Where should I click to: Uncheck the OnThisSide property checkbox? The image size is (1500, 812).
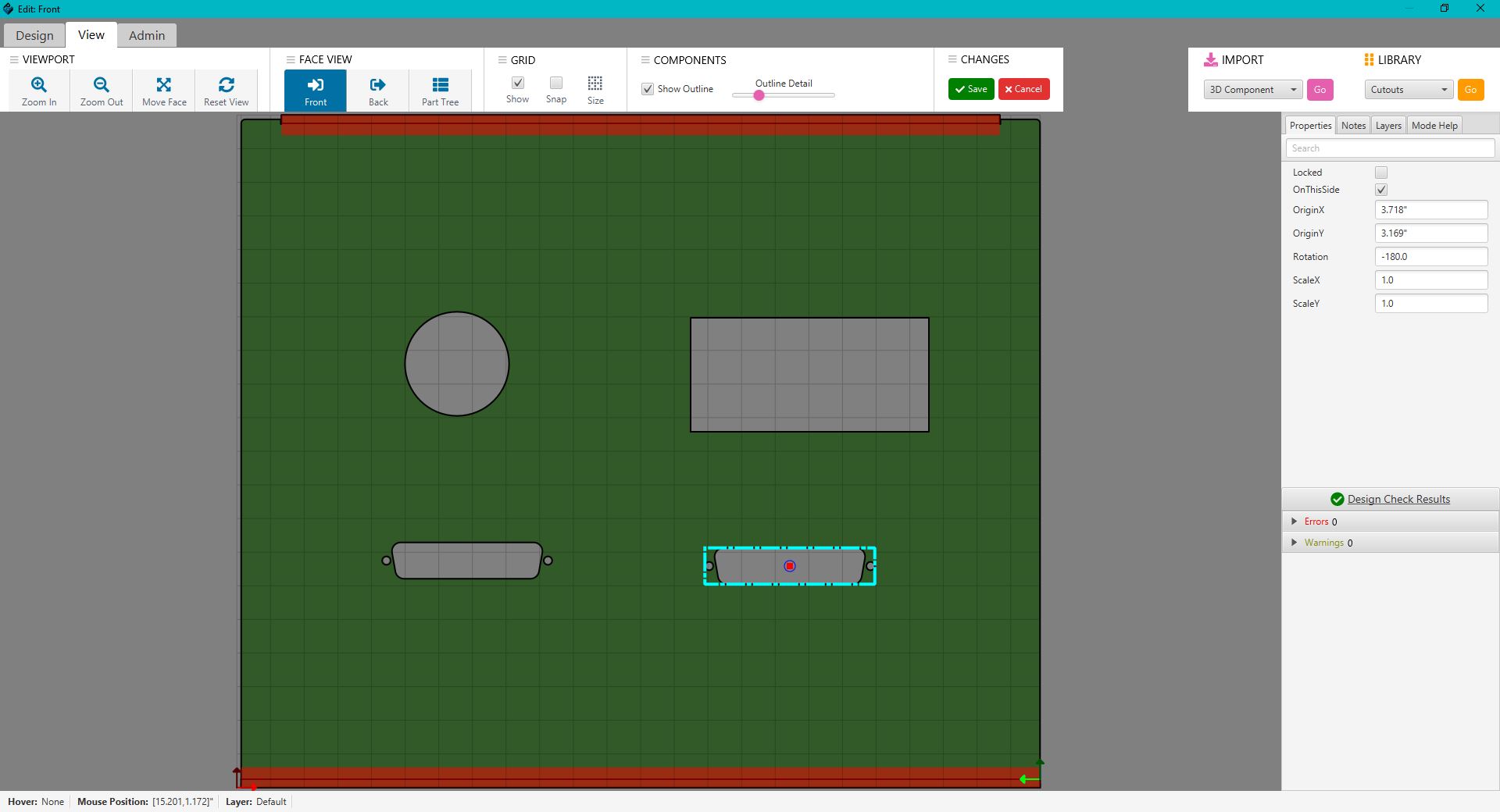tap(1381, 190)
